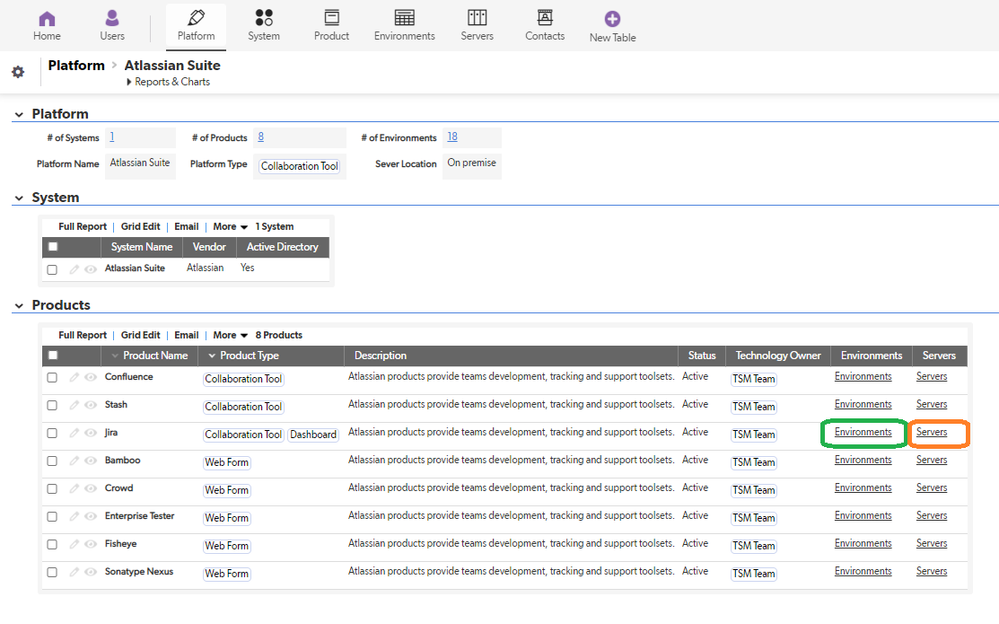Open Servers link for Jira
The image size is (999, 624).
click(931, 432)
